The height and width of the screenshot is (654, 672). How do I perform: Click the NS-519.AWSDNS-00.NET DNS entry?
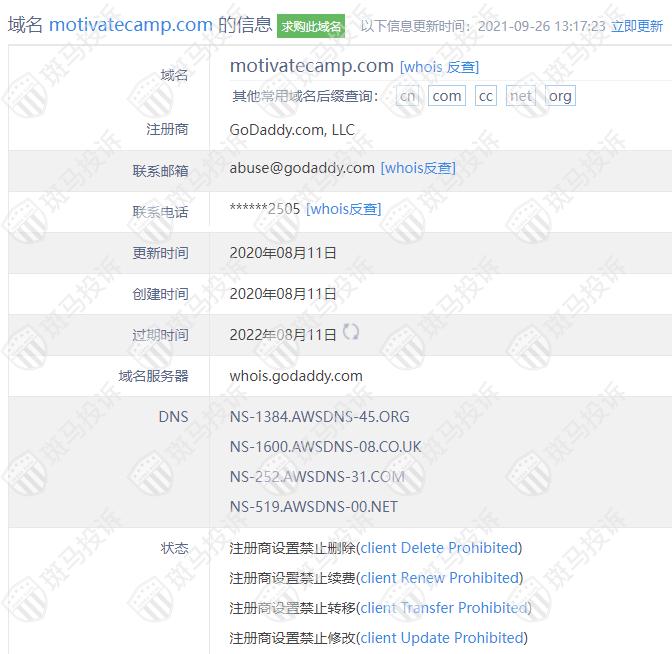(x=313, y=507)
